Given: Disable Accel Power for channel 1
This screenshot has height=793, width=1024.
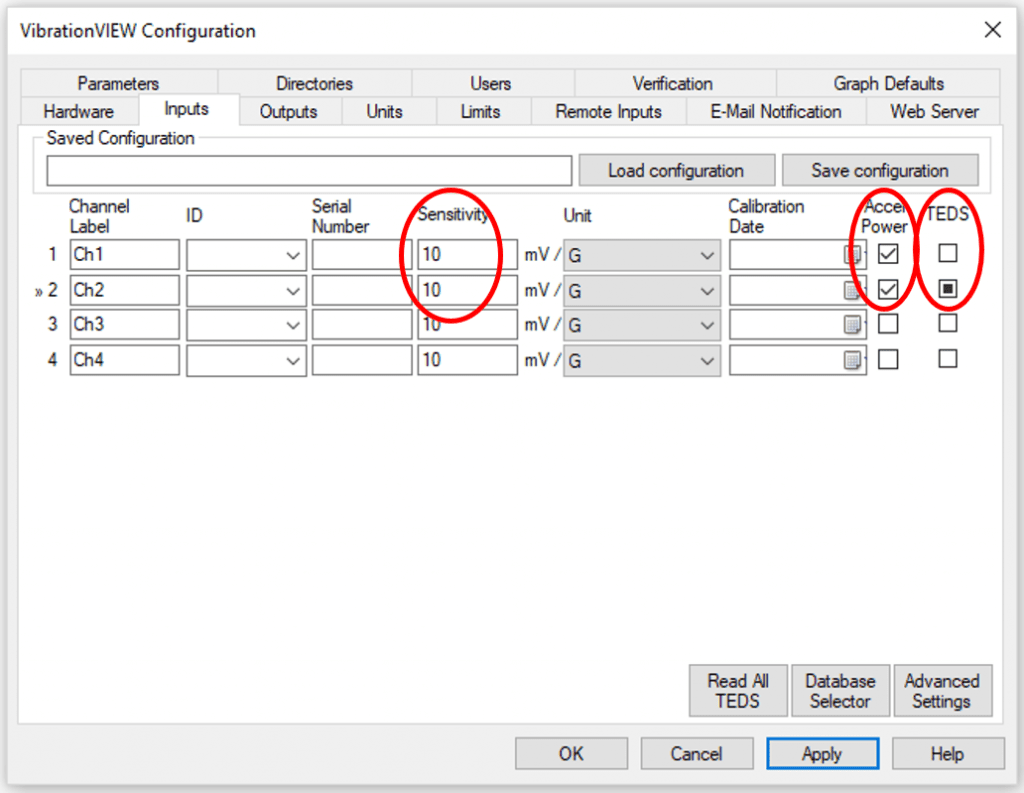Looking at the screenshot, I should (x=888, y=255).
